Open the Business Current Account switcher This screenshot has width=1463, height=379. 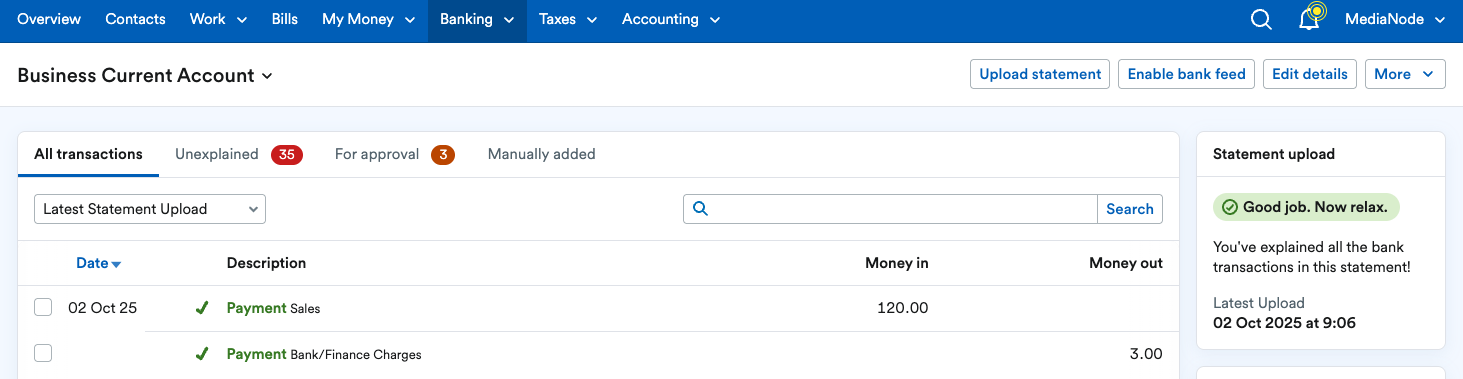tap(145, 75)
